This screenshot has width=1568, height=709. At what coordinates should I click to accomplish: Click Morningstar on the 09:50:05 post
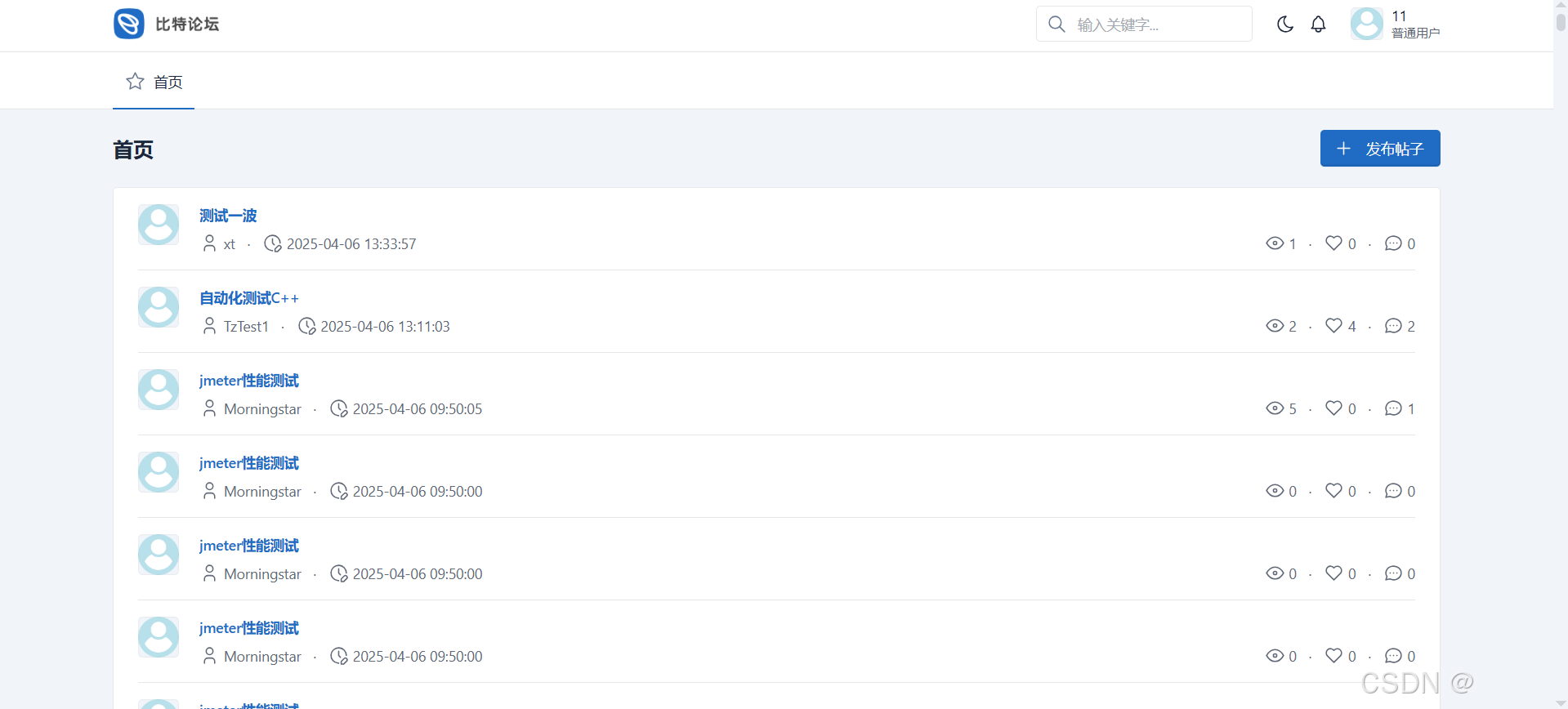(x=262, y=409)
